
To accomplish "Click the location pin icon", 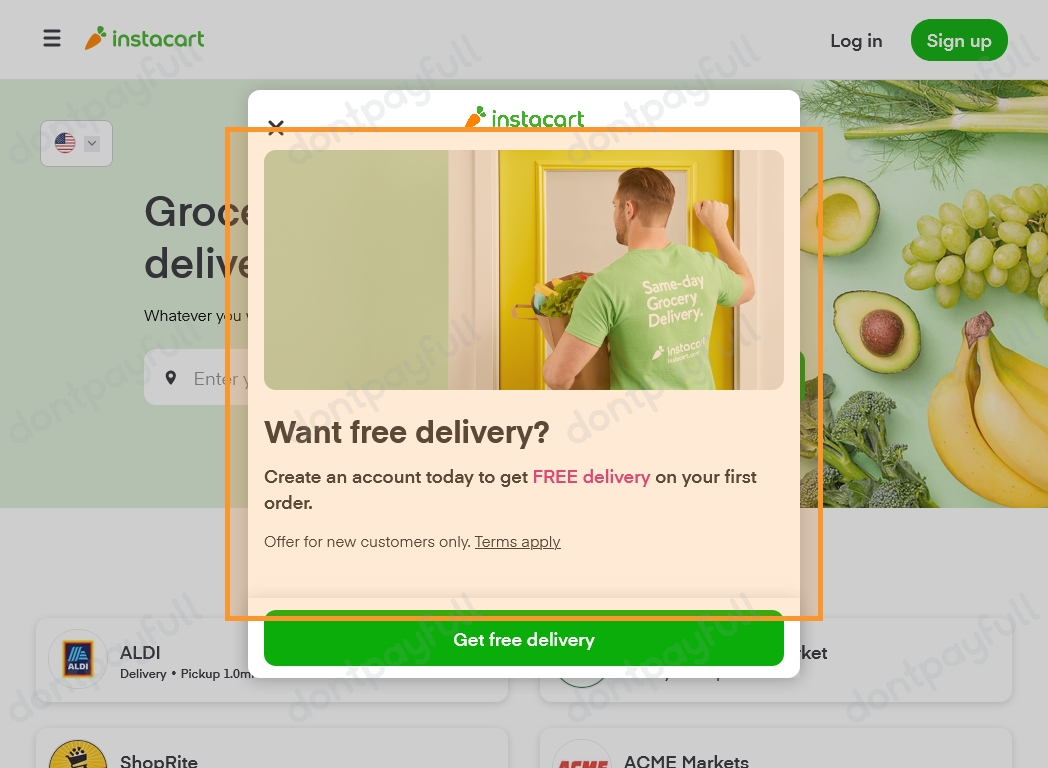I will pyautogui.click(x=171, y=378).
